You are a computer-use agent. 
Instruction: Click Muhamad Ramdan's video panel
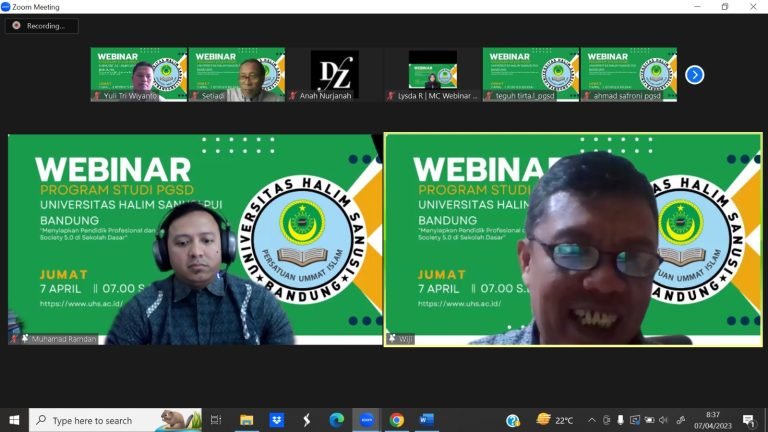coord(195,240)
